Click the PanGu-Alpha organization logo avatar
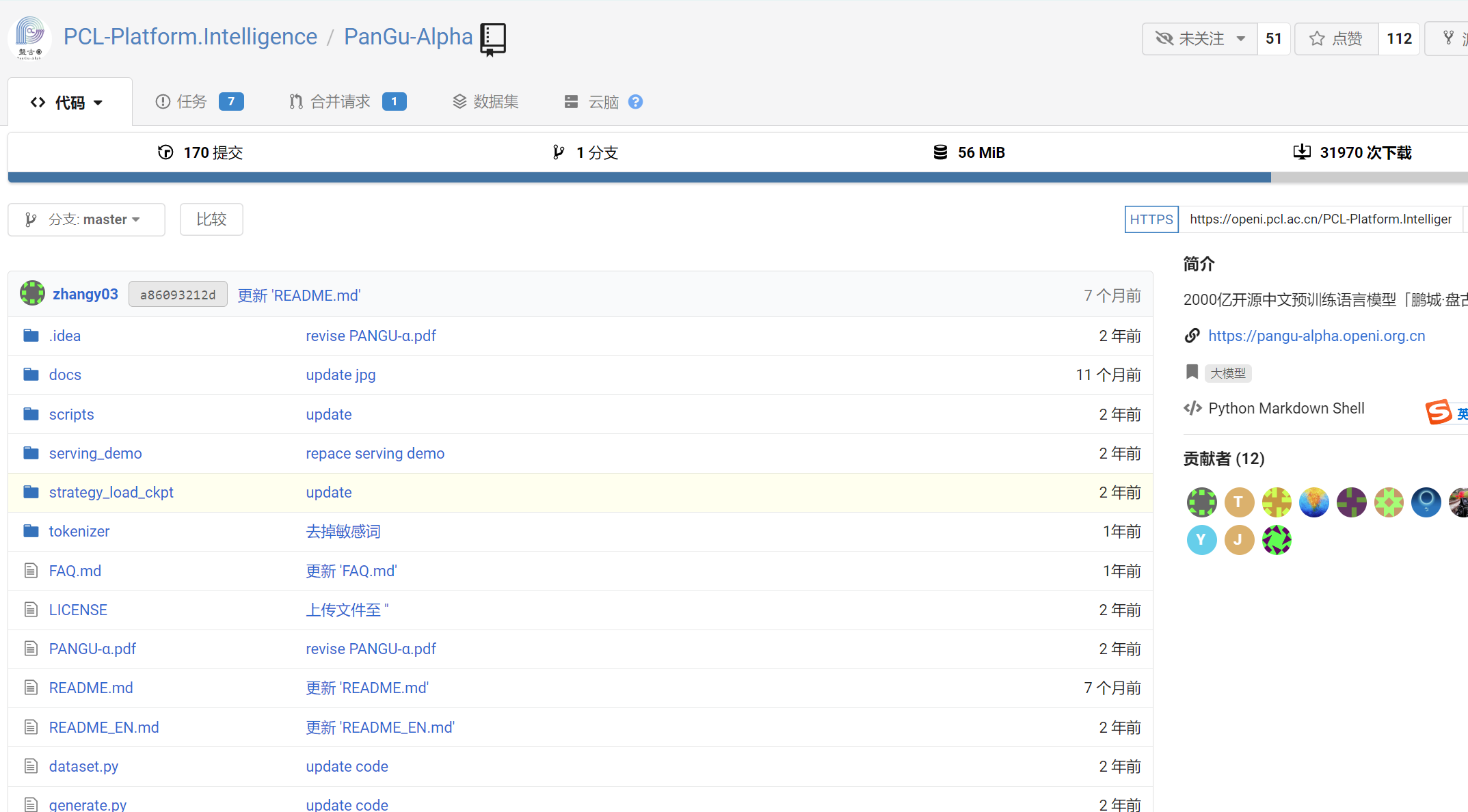The height and width of the screenshot is (812, 1468). (29, 38)
